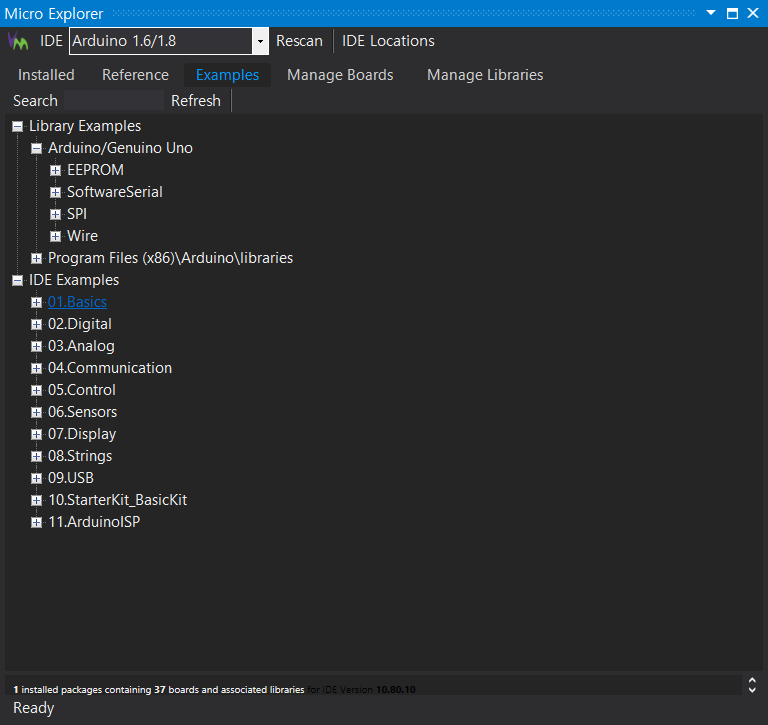Expand the EEPROM library examples
This screenshot has width=768, height=725.
pyautogui.click(x=55, y=170)
